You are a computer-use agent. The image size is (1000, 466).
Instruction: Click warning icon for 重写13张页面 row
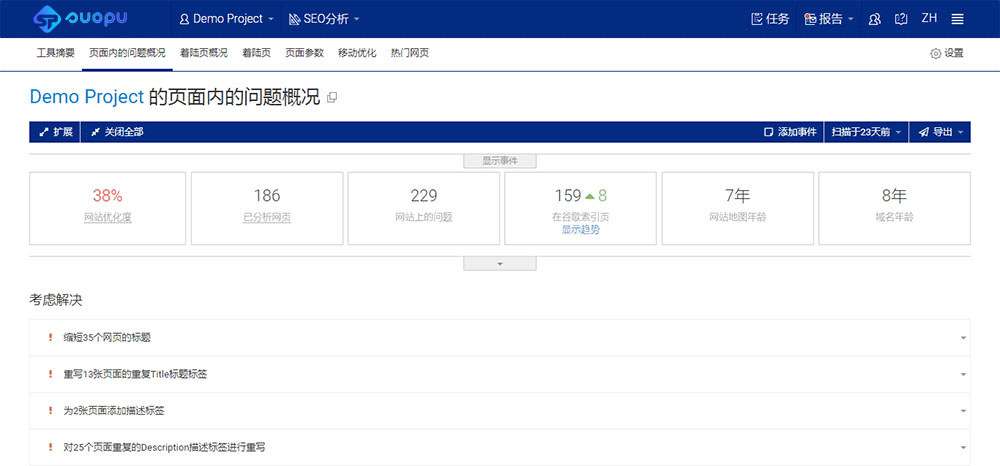(50, 374)
